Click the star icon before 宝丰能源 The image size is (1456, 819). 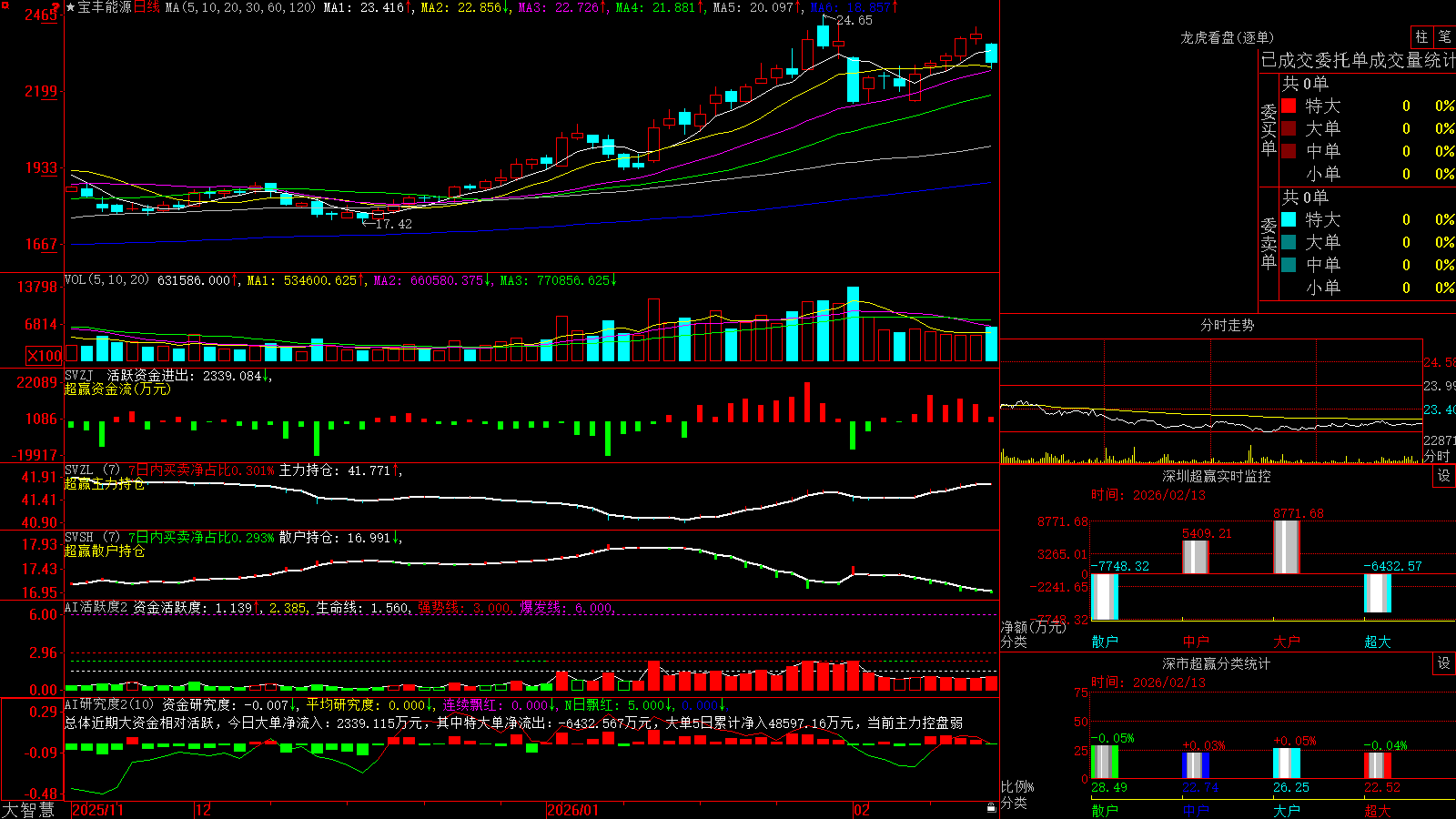(x=71, y=7)
